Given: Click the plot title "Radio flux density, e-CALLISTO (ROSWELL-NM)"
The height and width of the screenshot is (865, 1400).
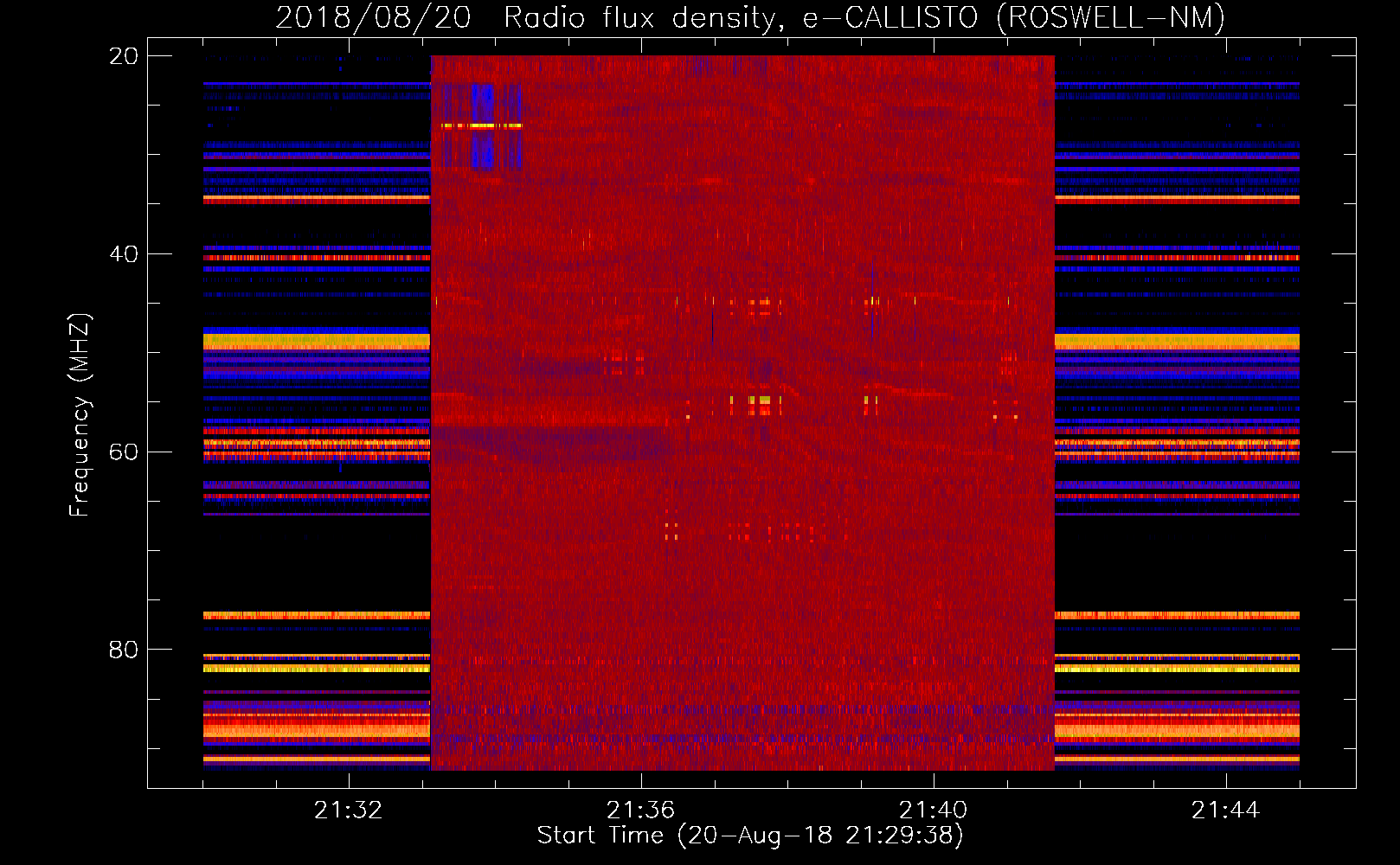Looking at the screenshot, I should click(864, 18).
